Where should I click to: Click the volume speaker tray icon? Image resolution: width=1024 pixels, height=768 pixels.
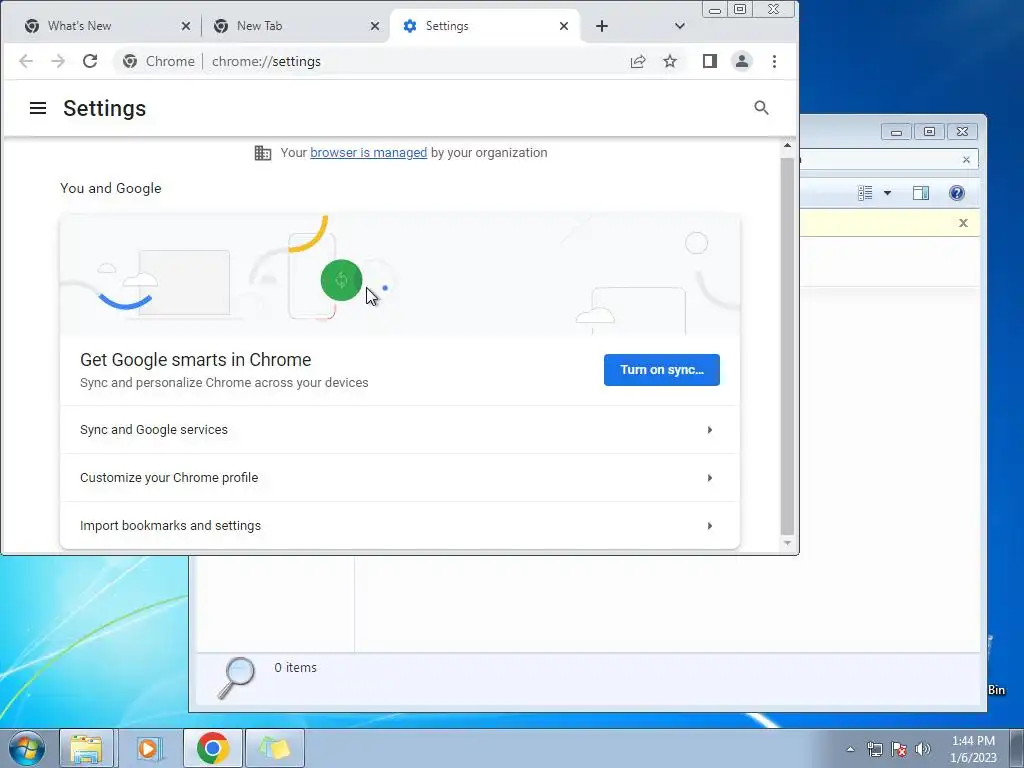pyautogui.click(x=923, y=749)
